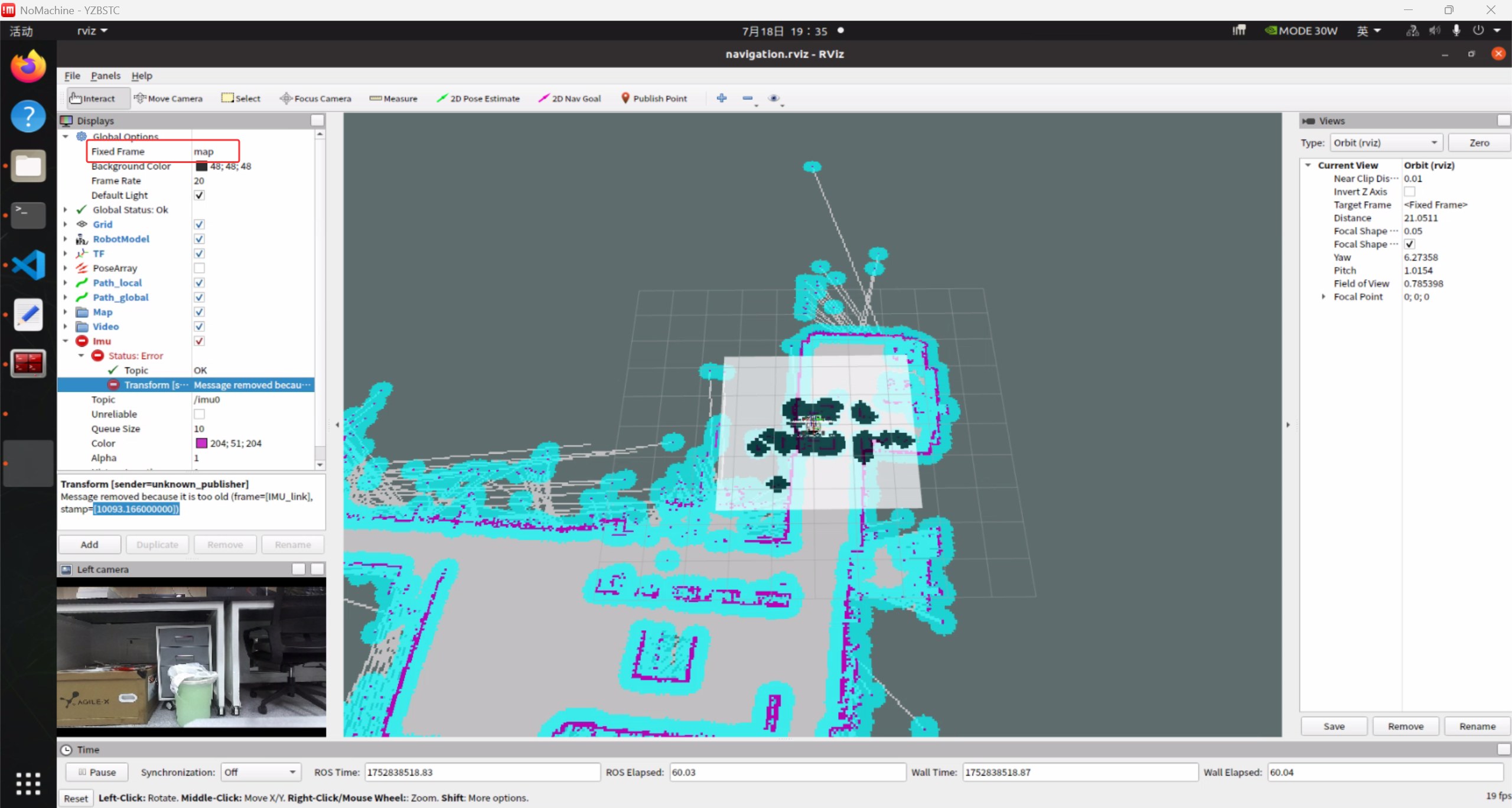Activate the 2D Pose Estimate tool
1512x808 pixels.
pyautogui.click(x=478, y=99)
